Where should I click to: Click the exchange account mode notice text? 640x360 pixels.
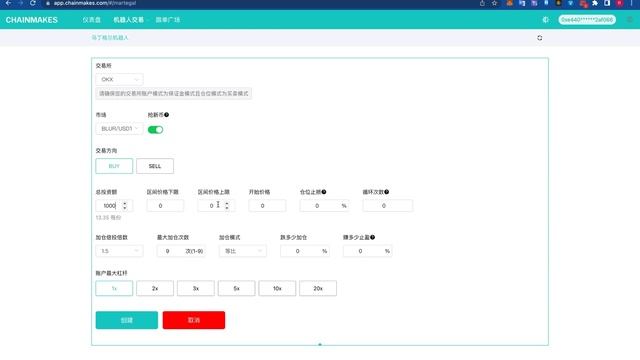tap(173, 93)
